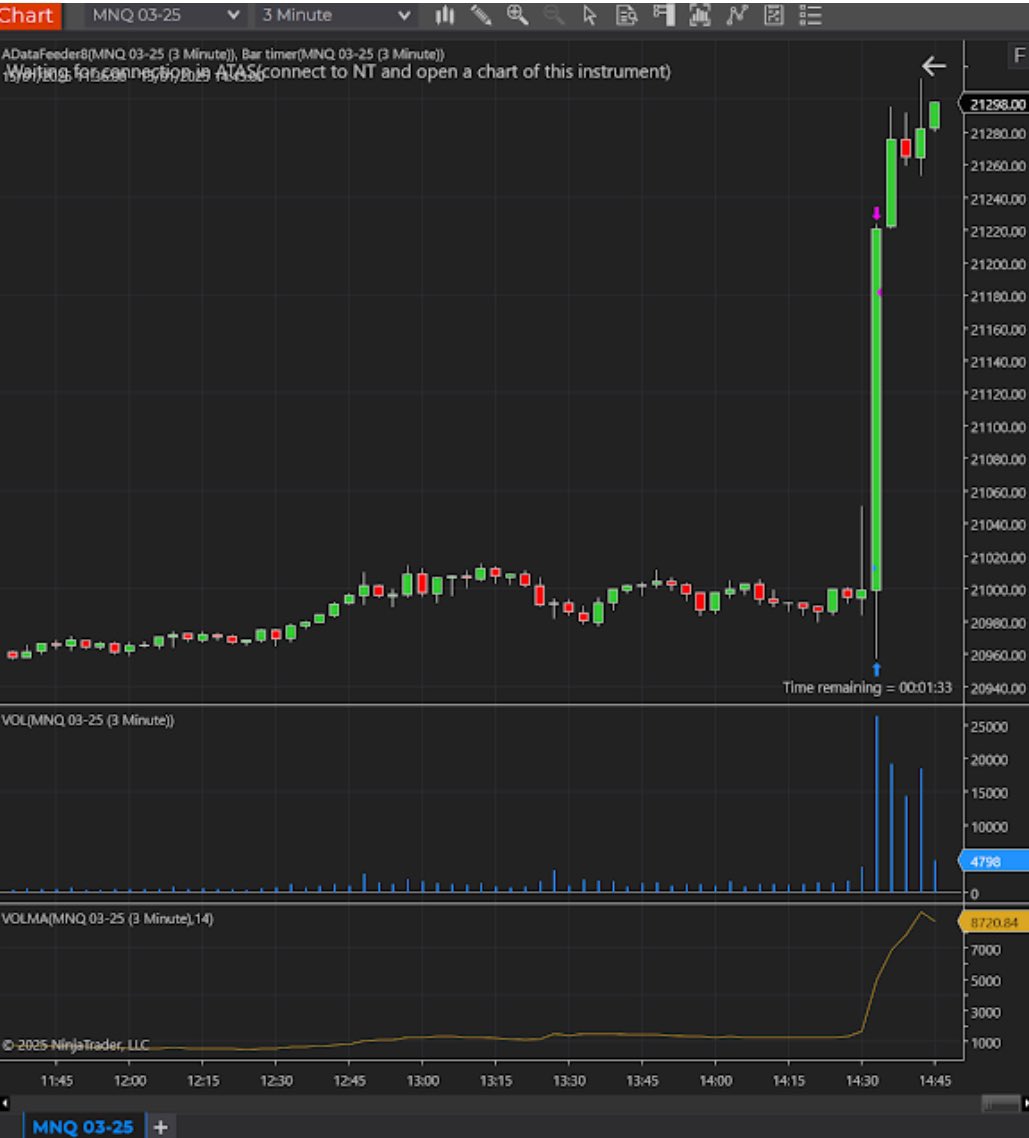Click the tallest blue volume bar
The image size is (1029, 1138).
click(877, 803)
